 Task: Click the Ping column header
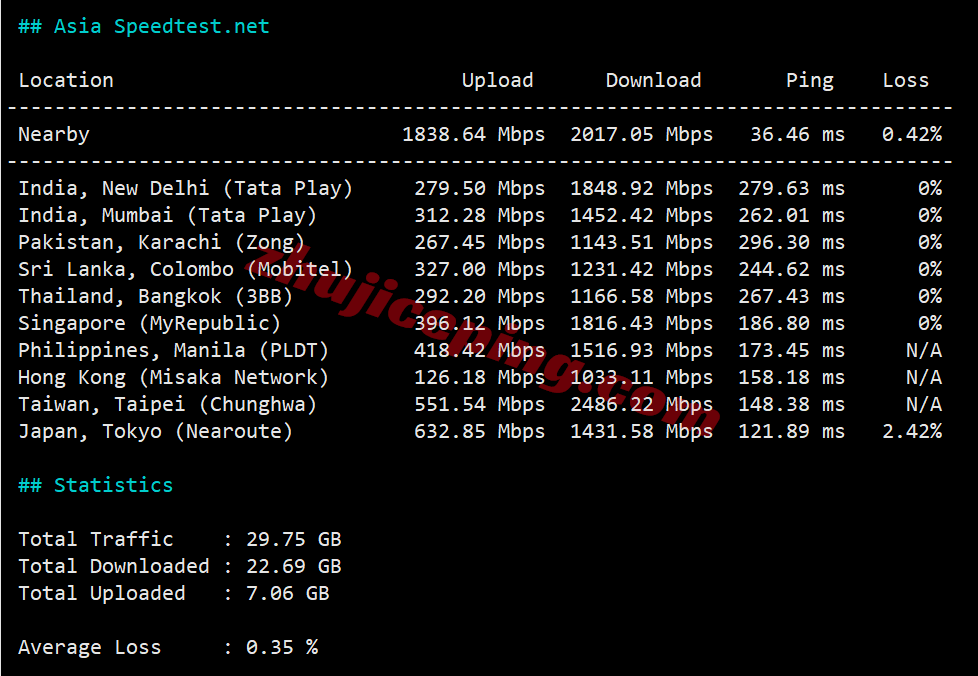pyautogui.click(x=810, y=80)
